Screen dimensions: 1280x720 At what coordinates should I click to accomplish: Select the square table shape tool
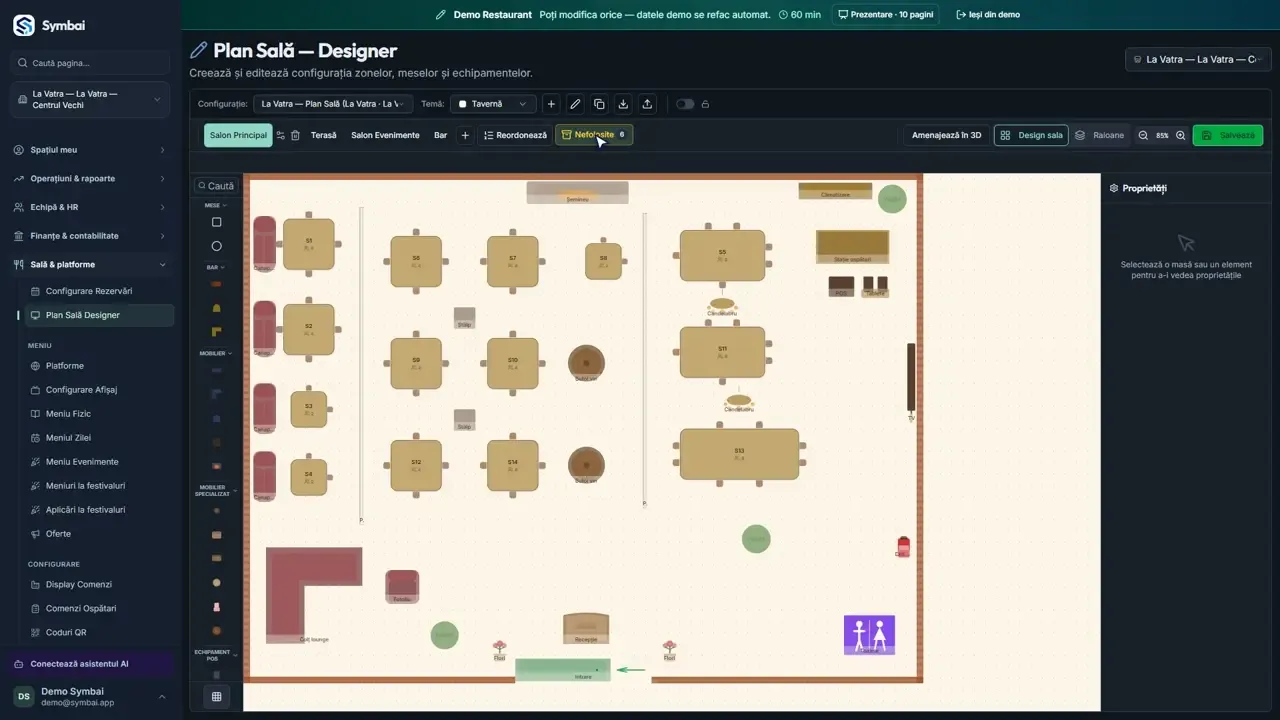pos(216,222)
